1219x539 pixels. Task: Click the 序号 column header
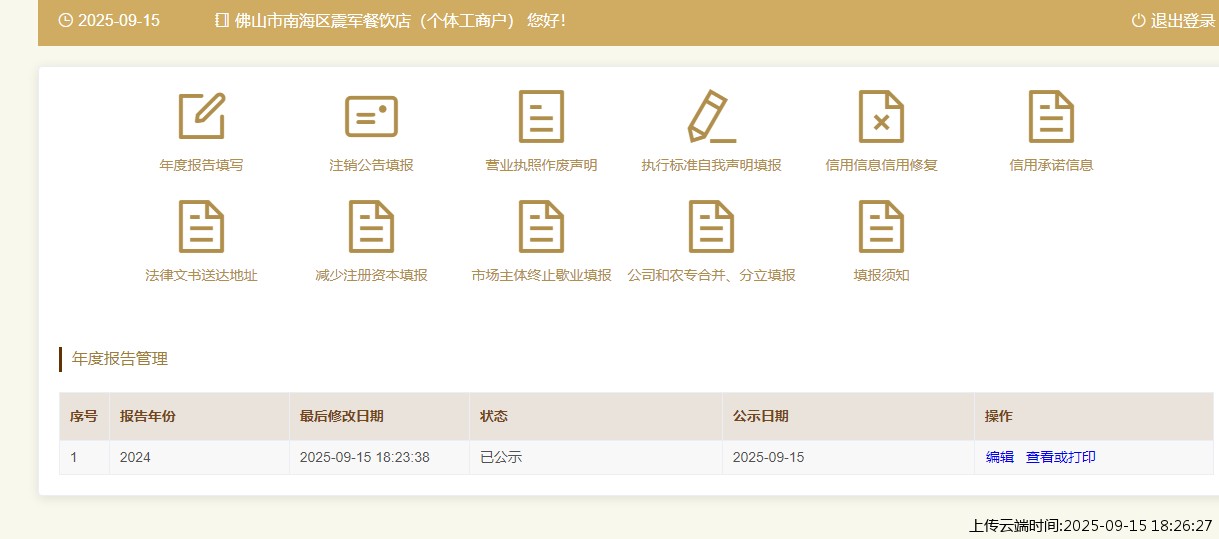84,416
